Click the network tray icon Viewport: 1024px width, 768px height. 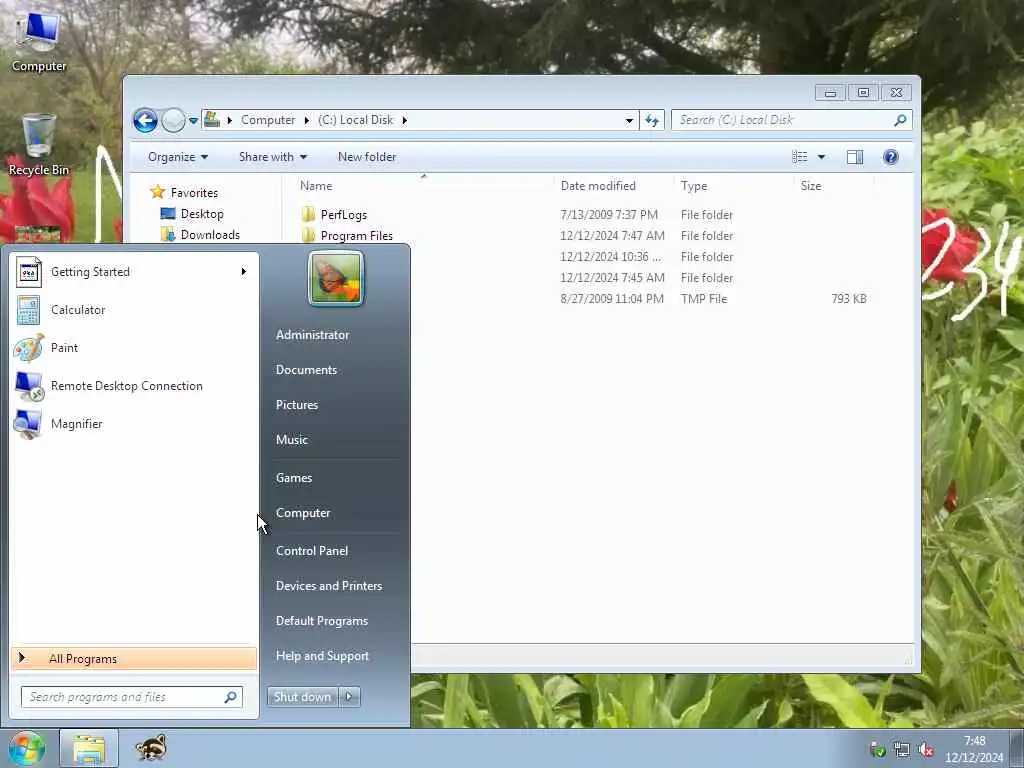(902, 750)
